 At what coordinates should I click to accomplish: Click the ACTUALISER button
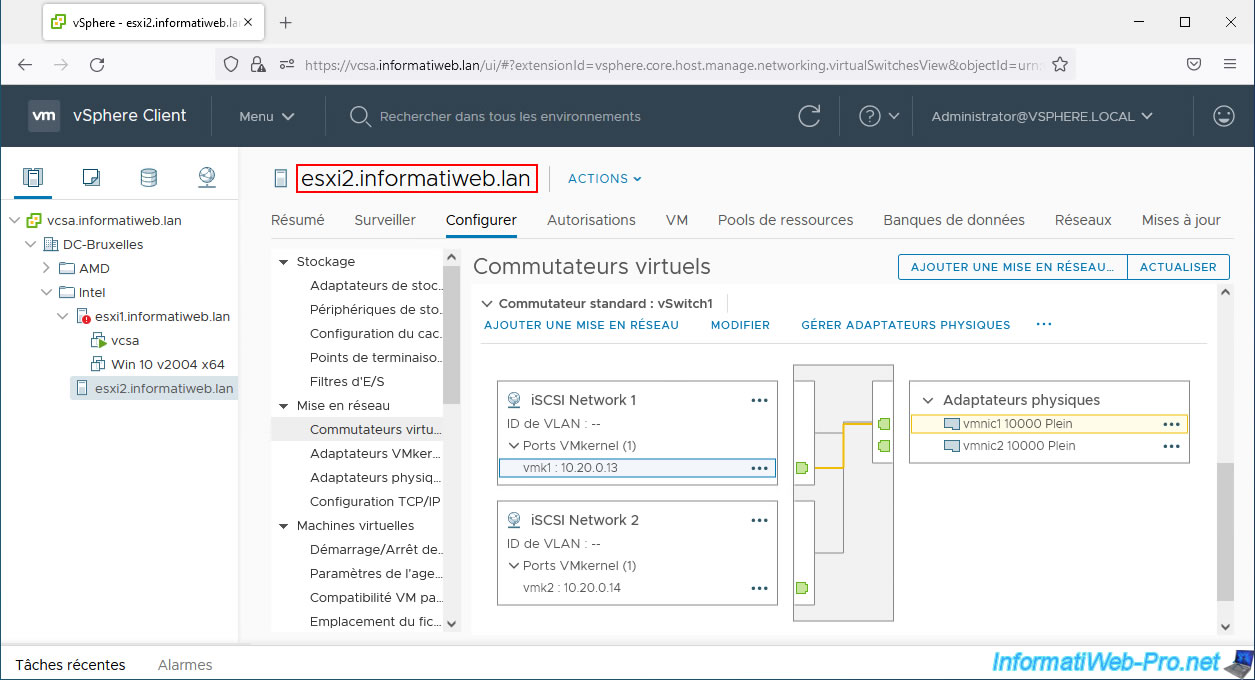[1178, 267]
